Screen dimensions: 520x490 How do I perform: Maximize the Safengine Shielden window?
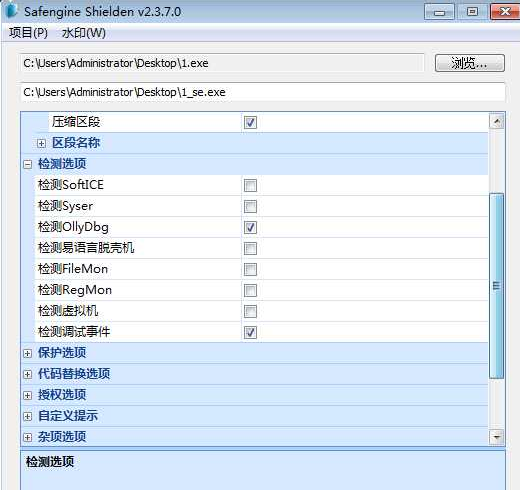coord(472,12)
